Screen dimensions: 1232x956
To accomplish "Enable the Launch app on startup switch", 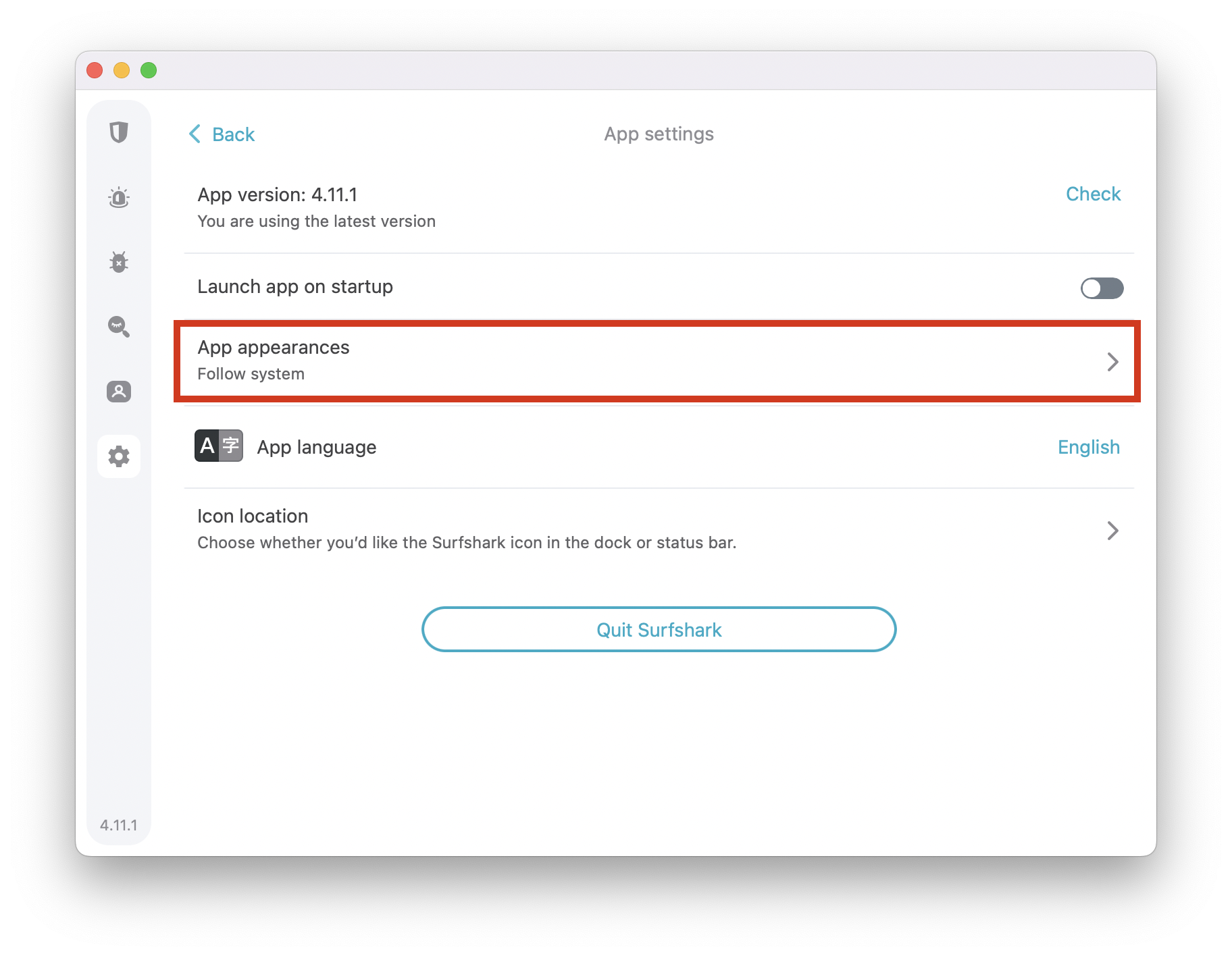I will (1101, 288).
